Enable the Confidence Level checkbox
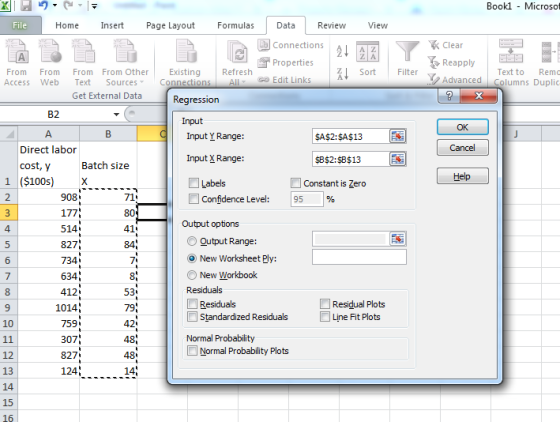This screenshot has width=560, height=422. click(194, 199)
